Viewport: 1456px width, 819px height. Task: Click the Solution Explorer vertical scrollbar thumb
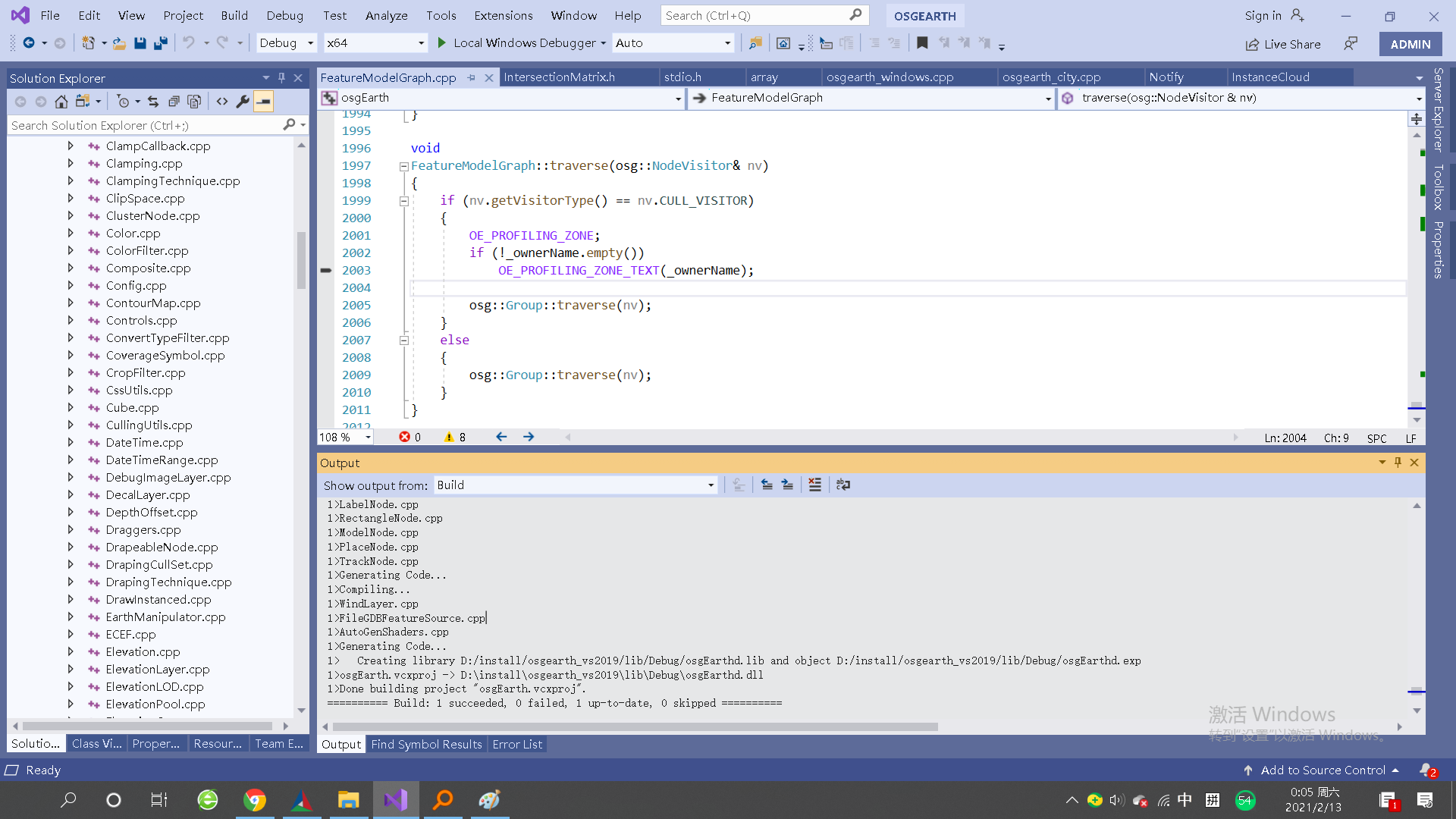301,260
